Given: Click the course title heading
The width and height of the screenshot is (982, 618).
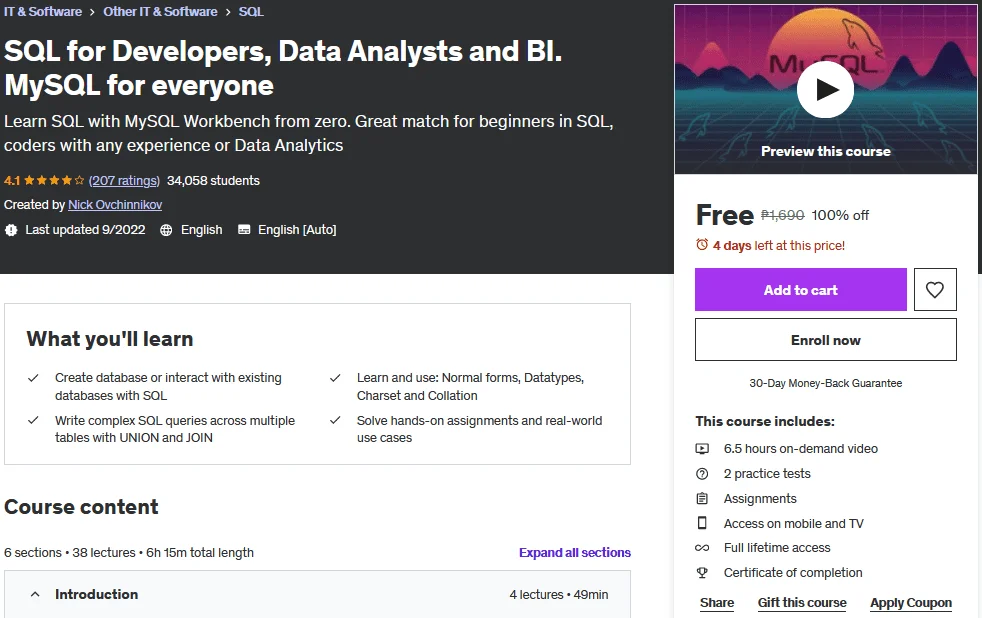Looking at the screenshot, I should click(283, 68).
